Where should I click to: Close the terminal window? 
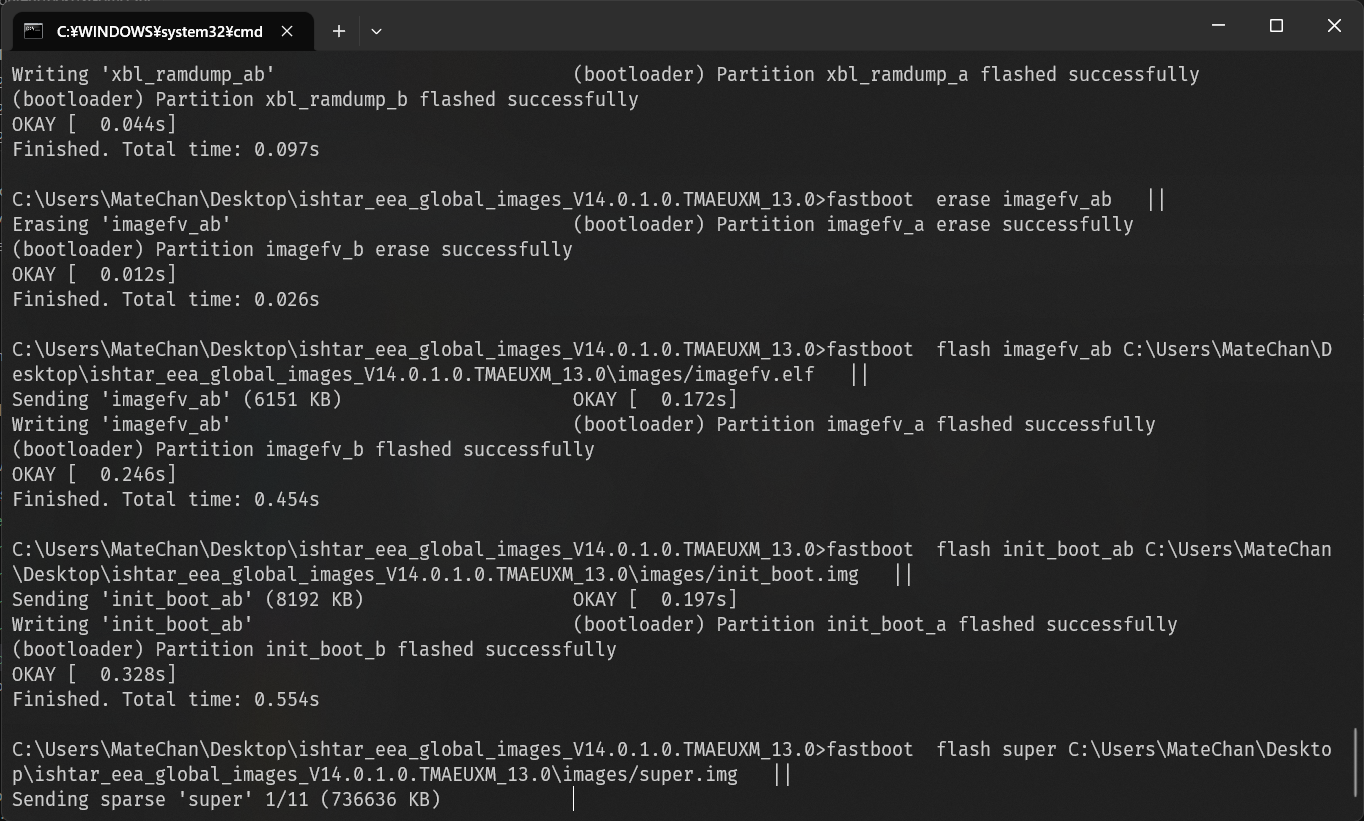click(1334, 26)
